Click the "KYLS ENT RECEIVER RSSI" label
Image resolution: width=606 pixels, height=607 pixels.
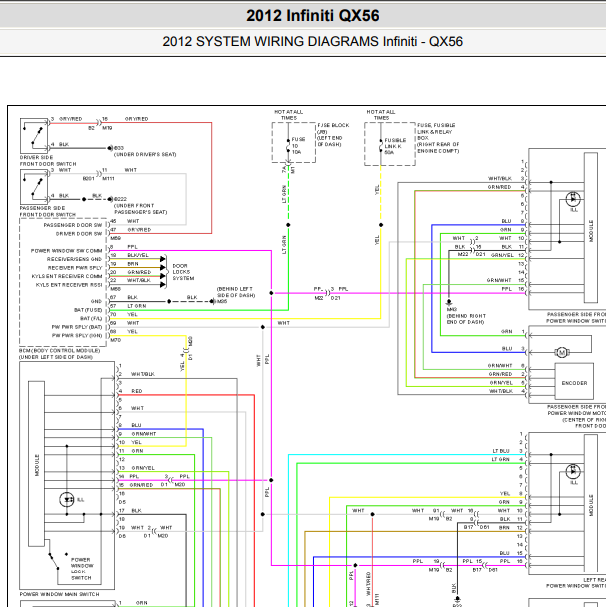[69, 285]
